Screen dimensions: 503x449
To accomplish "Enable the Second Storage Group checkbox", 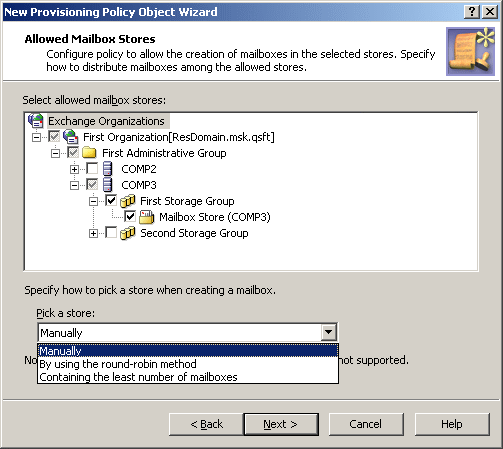I will [111, 232].
